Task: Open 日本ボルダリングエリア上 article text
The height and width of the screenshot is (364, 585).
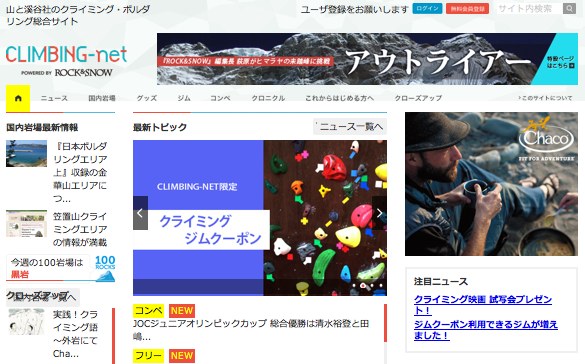Action: tap(80, 172)
